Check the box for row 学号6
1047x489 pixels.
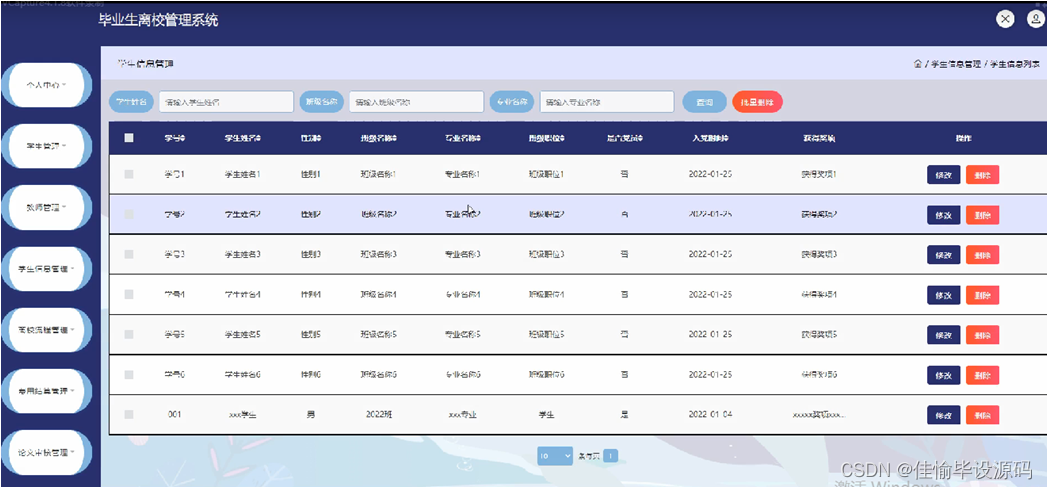tap(129, 375)
